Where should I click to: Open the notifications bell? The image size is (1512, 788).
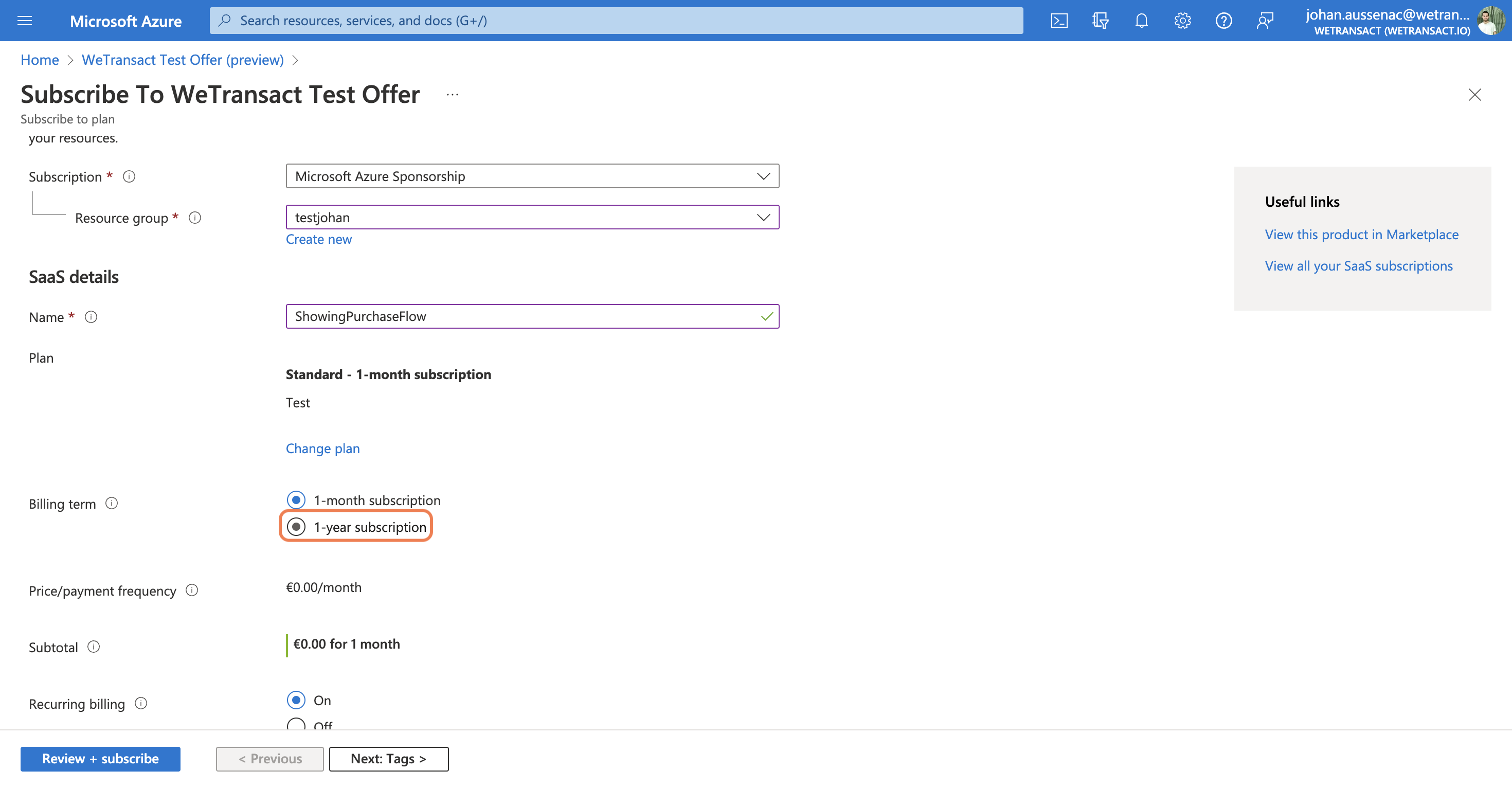[1141, 21]
